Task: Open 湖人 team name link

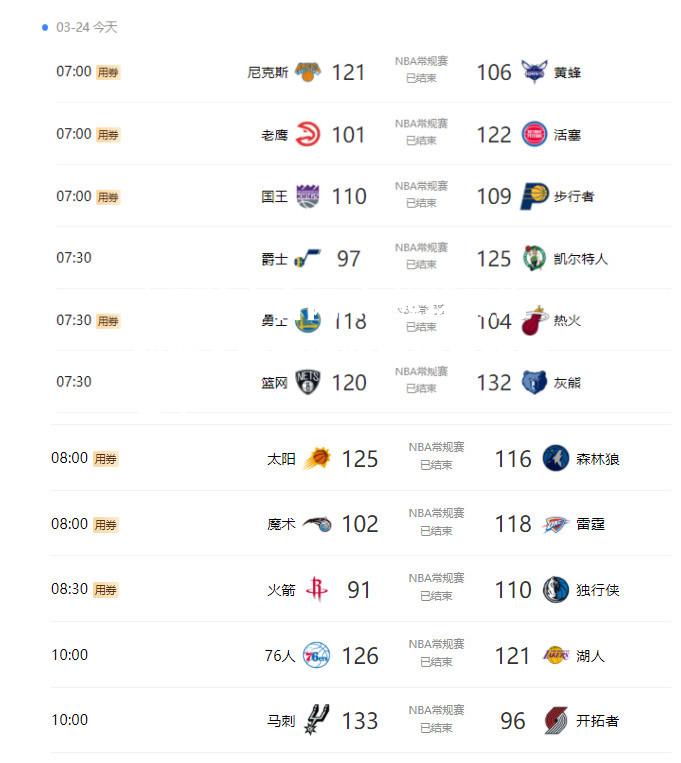Action: pyautogui.click(x=590, y=656)
